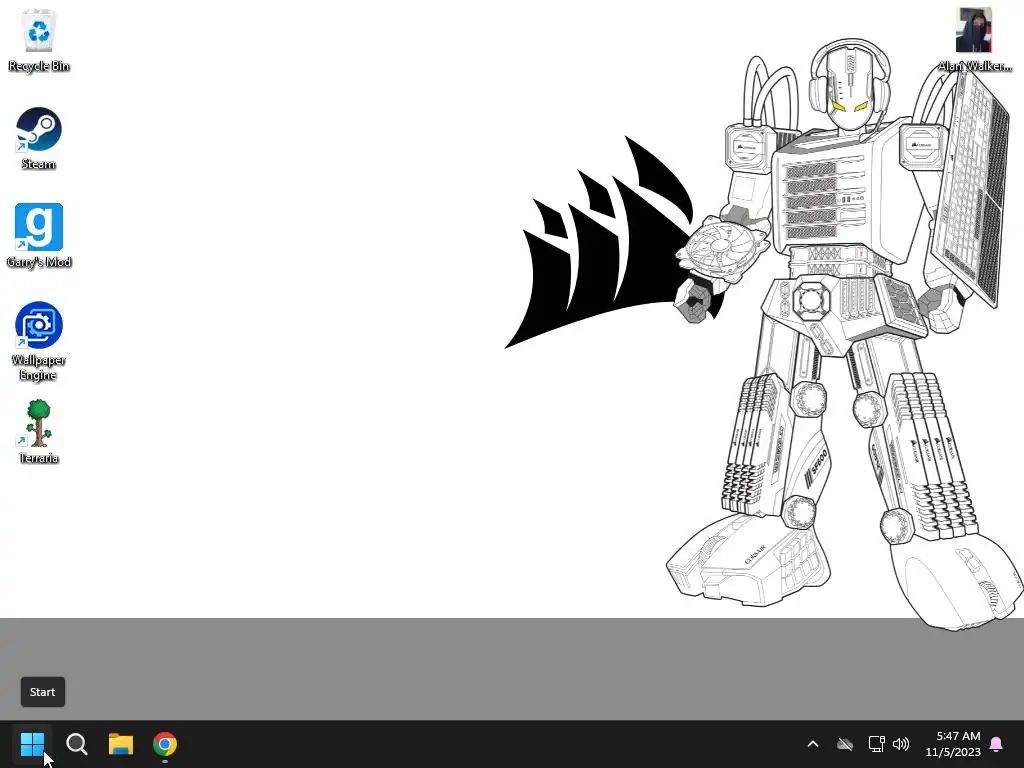Click the Wallpaper Engine label text

[39, 368]
